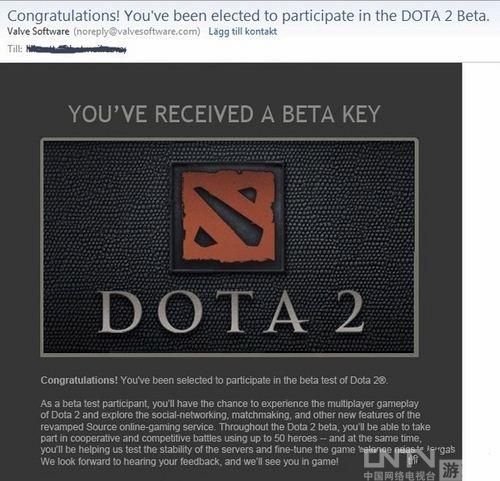Click the 游 icon in bottom corner
The image size is (500, 481).
[450, 471]
